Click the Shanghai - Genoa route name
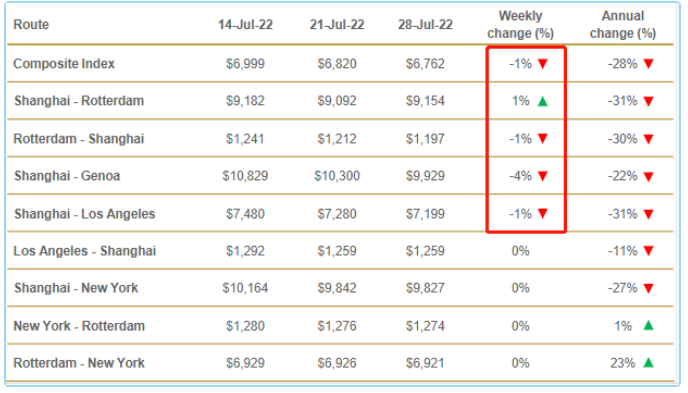The image size is (688, 393). tap(67, 176)
